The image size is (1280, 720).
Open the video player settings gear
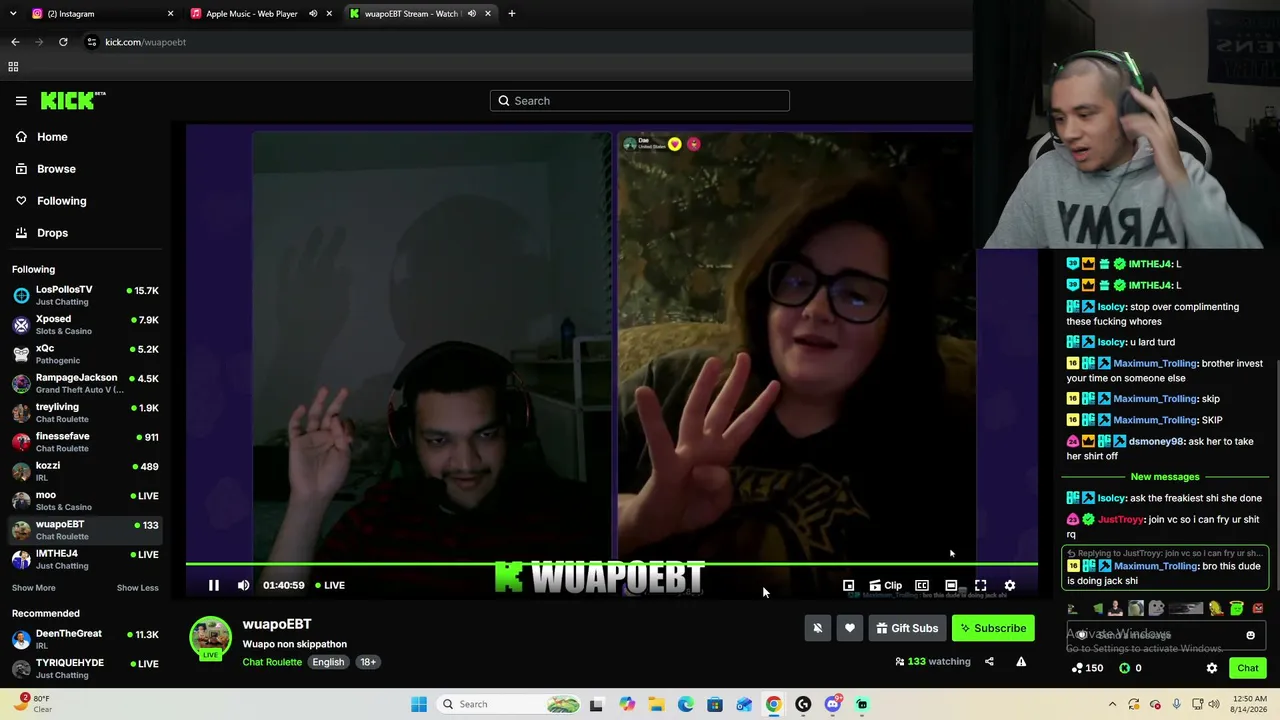pyautogui.click(x=1010, y=585)
